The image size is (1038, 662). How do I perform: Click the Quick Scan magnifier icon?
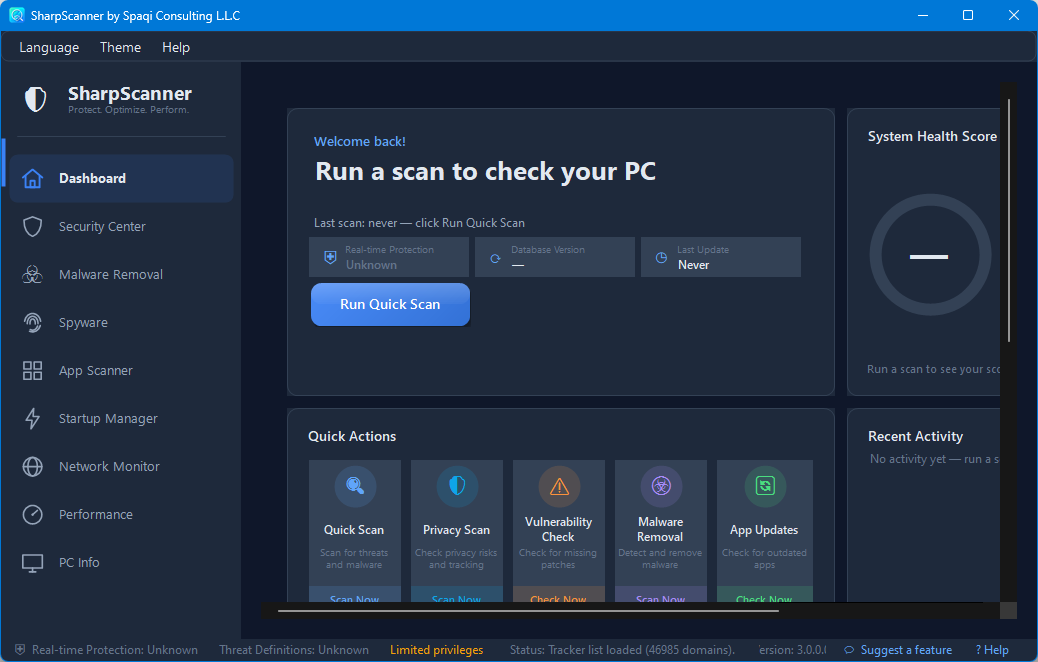pyautogui.click(x=355, y=486)
